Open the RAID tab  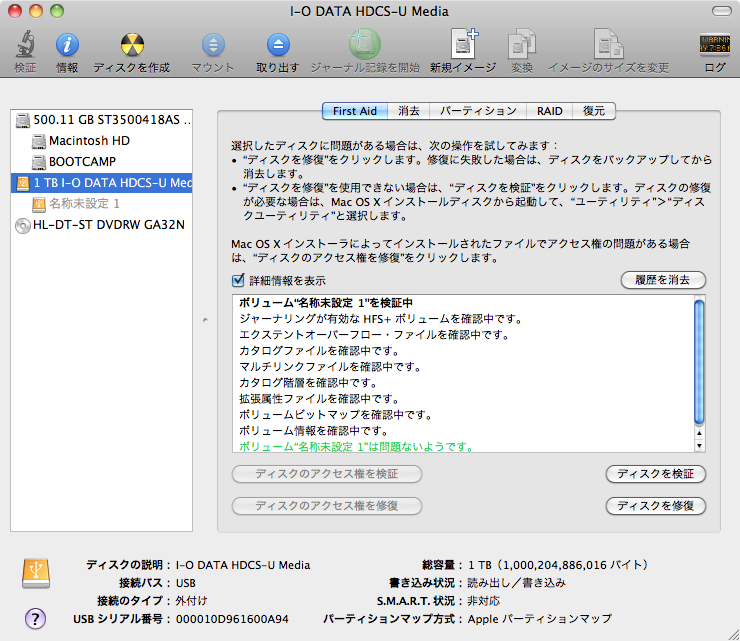click(549, 111)
